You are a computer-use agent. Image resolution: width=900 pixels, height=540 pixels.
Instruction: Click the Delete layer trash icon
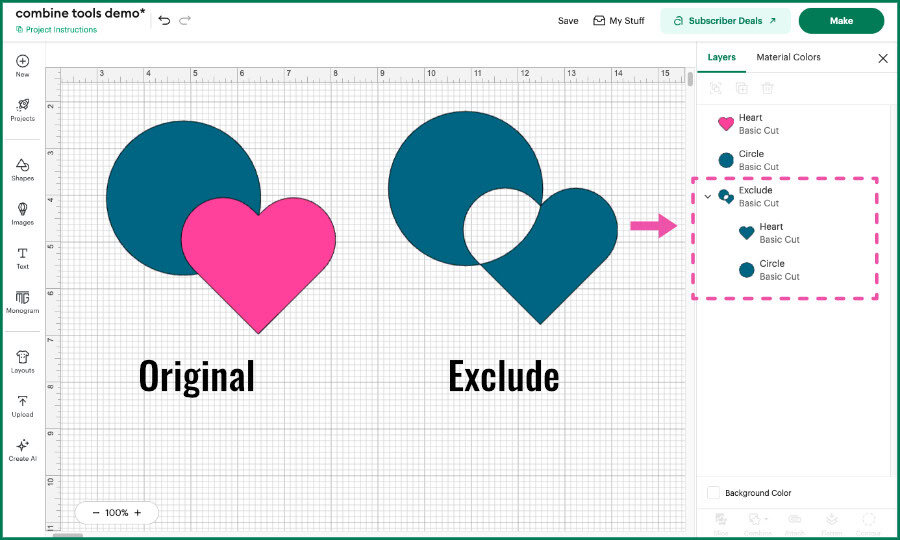click(x=767, y=88)
